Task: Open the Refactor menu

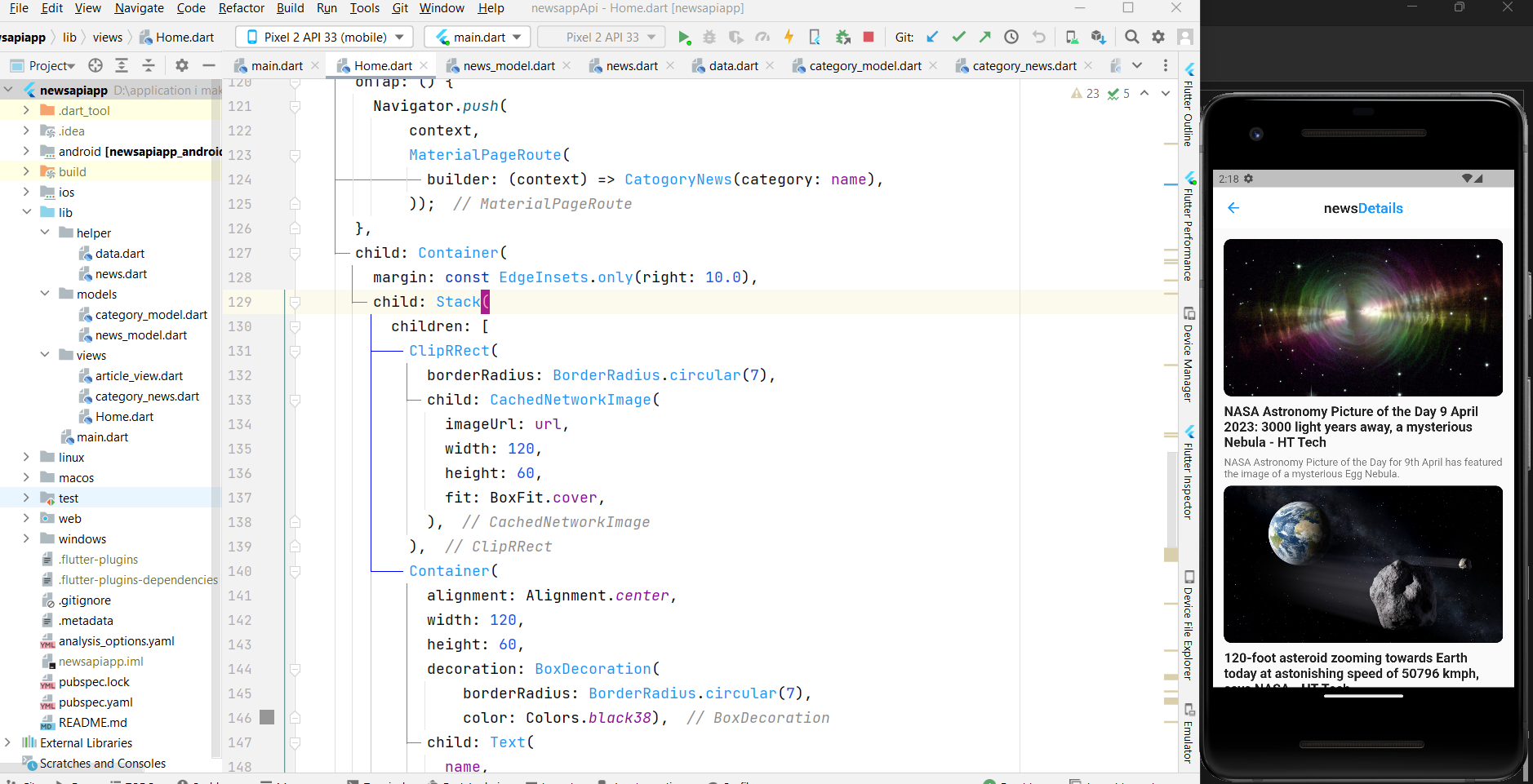Action: pos(242,8)
